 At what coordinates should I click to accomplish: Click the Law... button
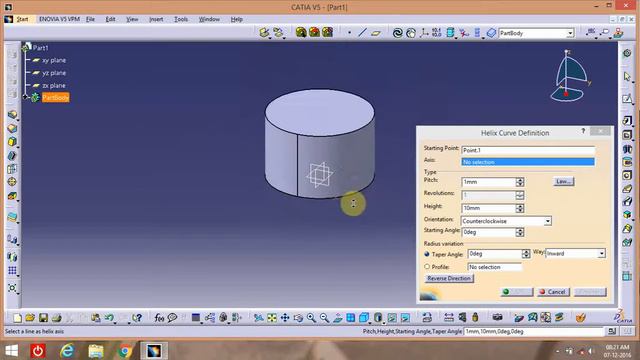pyautogui.click(x=564, y=181)
